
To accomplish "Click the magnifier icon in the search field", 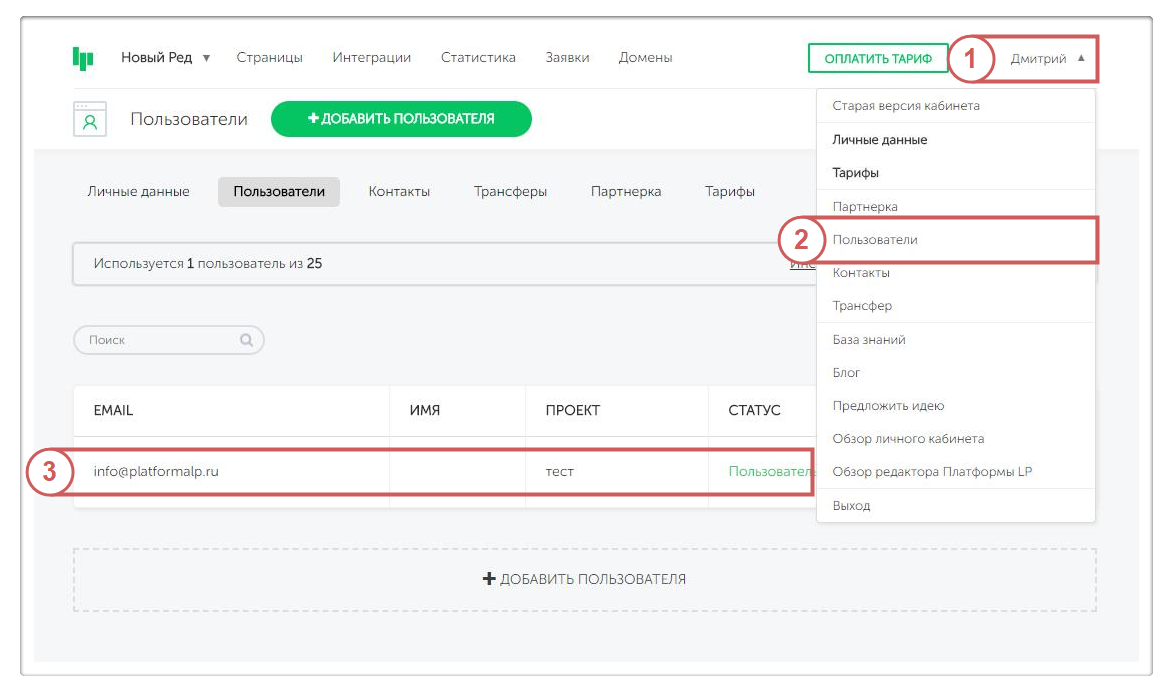I will pyautogui.click(x=246, y=340).
